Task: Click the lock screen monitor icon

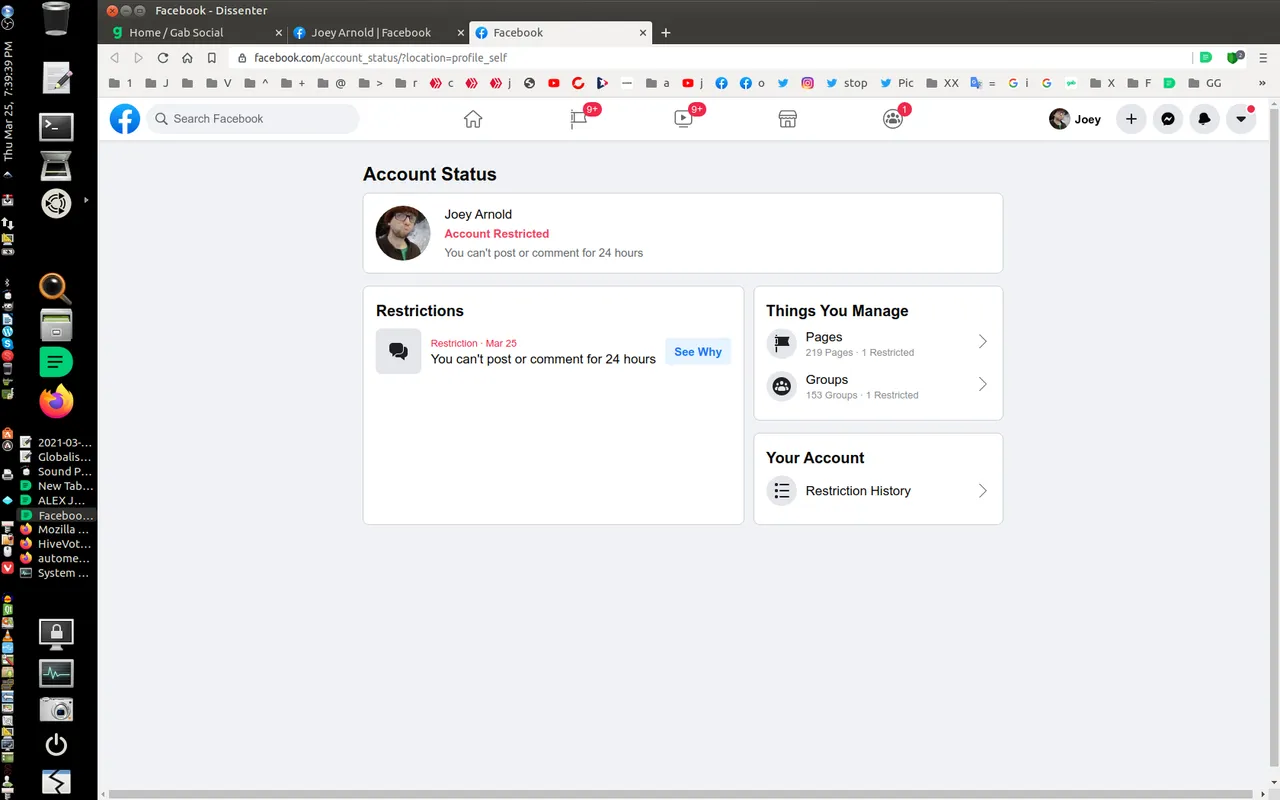Action: point(56,633)
